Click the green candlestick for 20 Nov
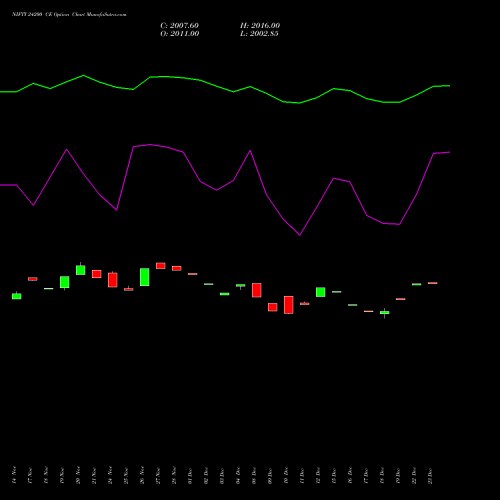 pyautogui.click(x=81, y=270)
